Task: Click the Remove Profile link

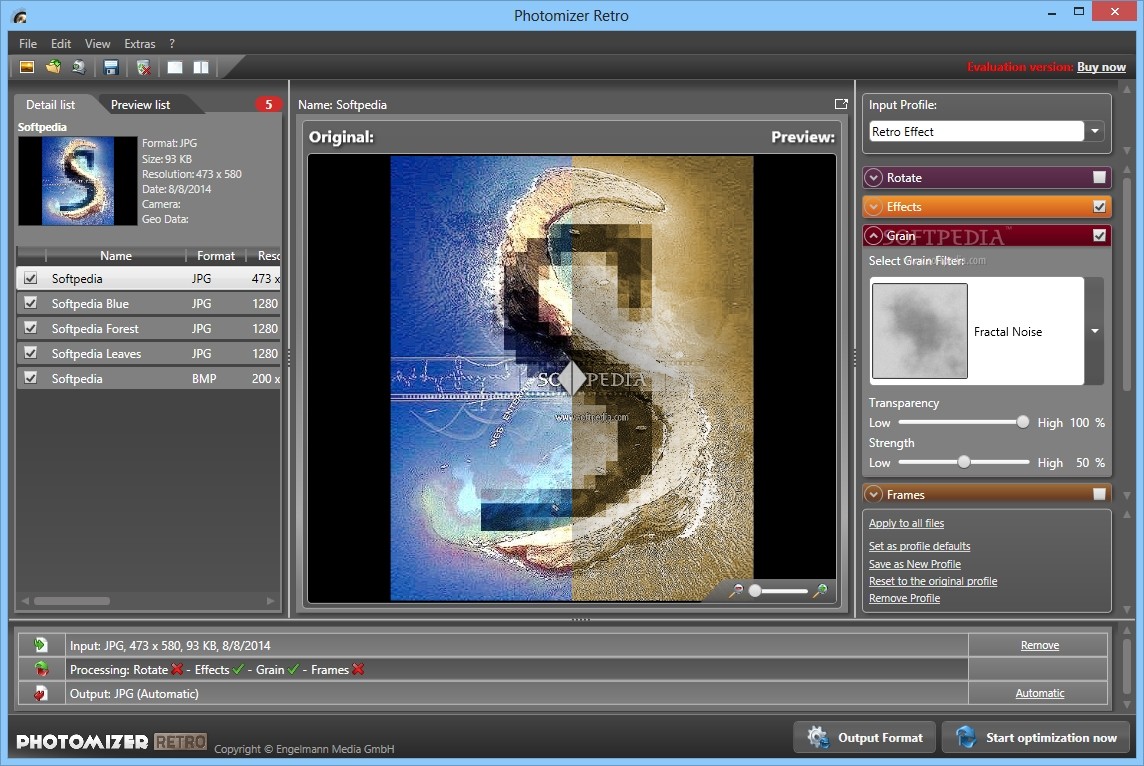Action: pyautogui.click(x=905, y=598)
